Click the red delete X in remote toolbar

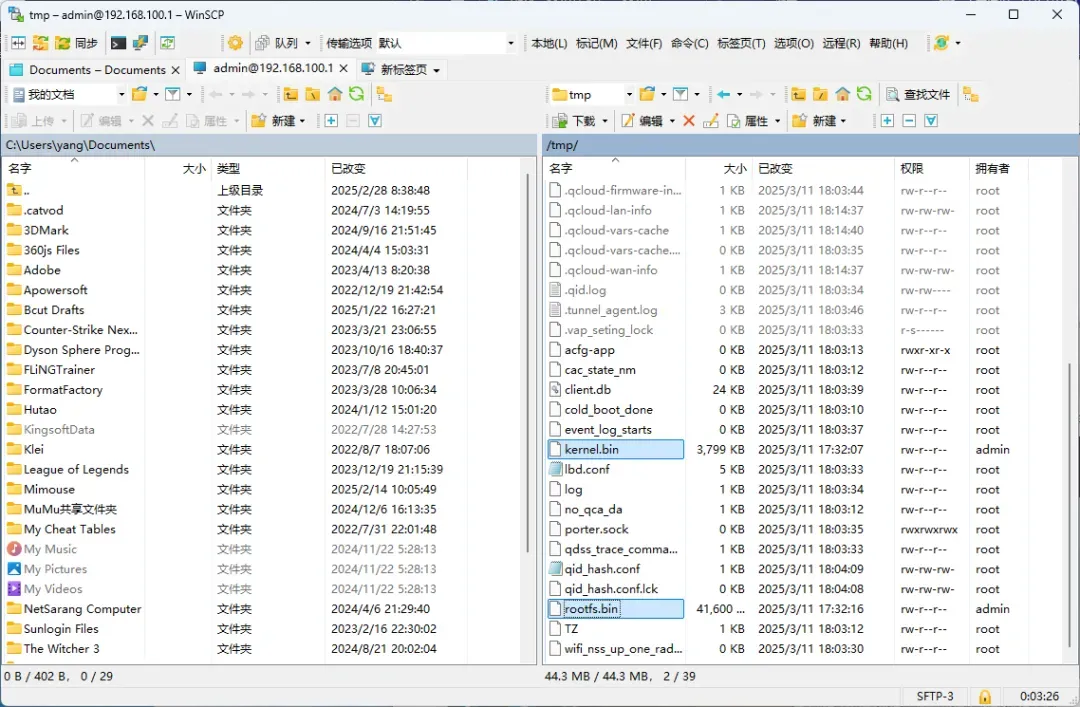[688, 121]
